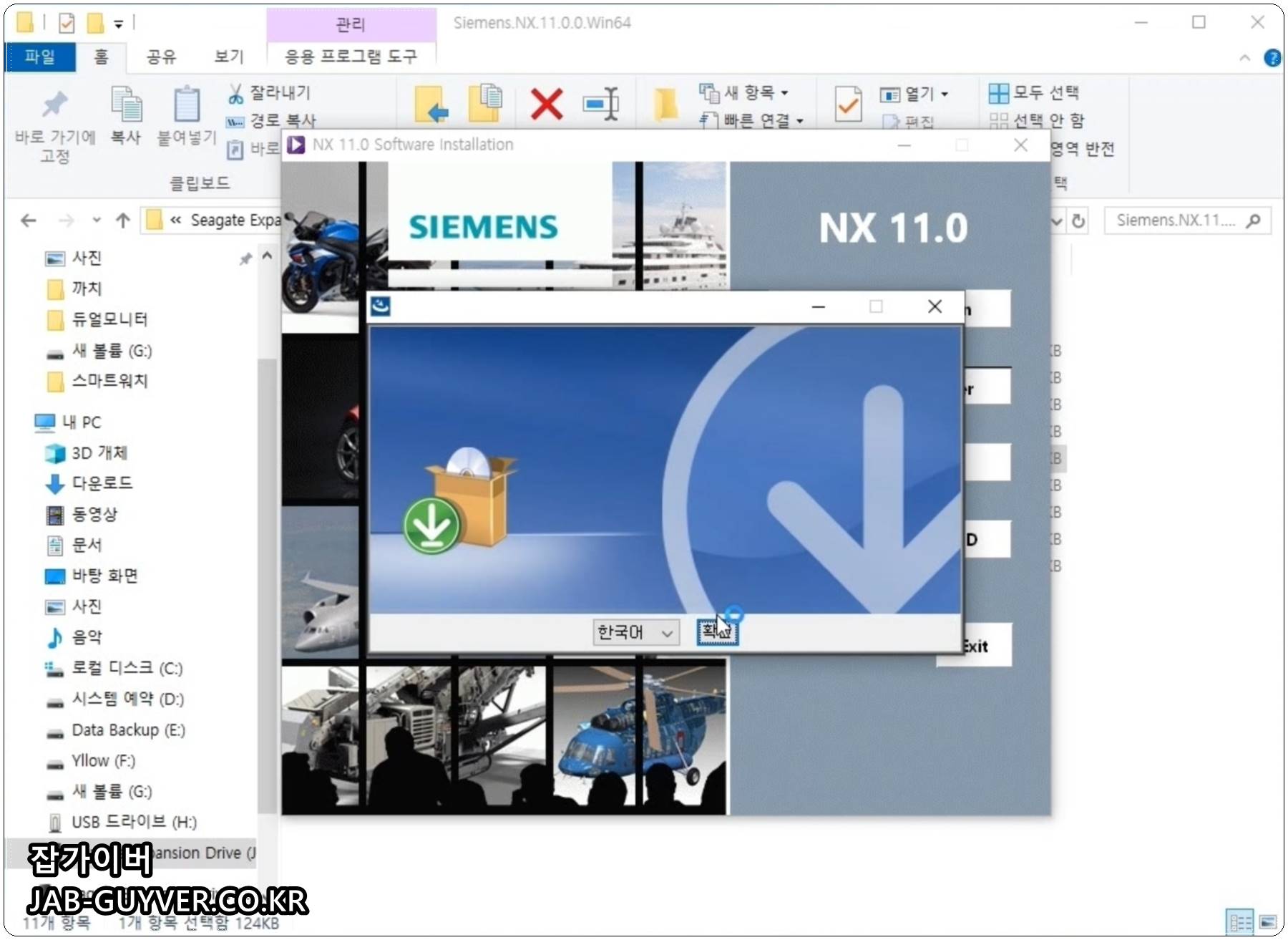Click the blue help question mark icon
Screen dimensions: 1288x940
(1272, 58)
